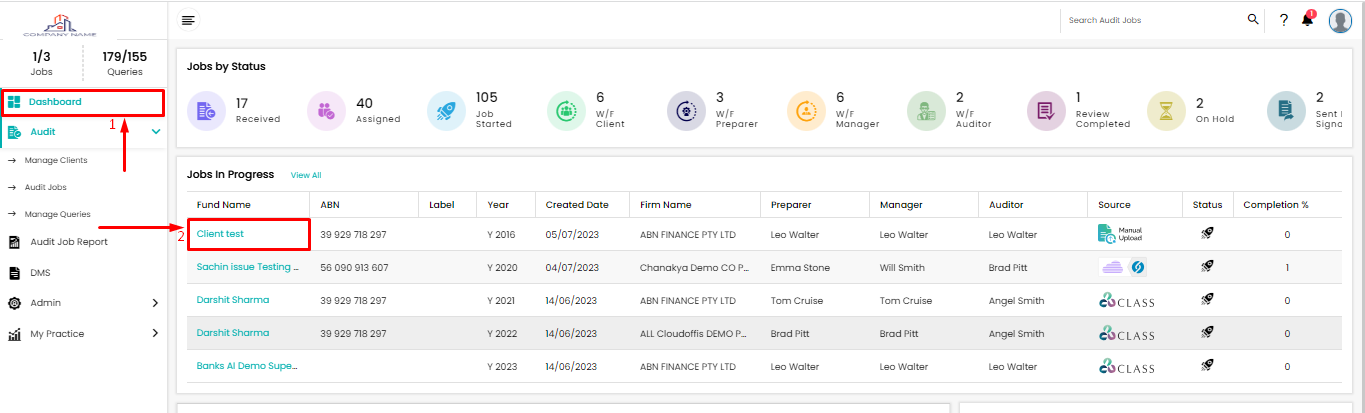Click the company logo

point(60,24)
